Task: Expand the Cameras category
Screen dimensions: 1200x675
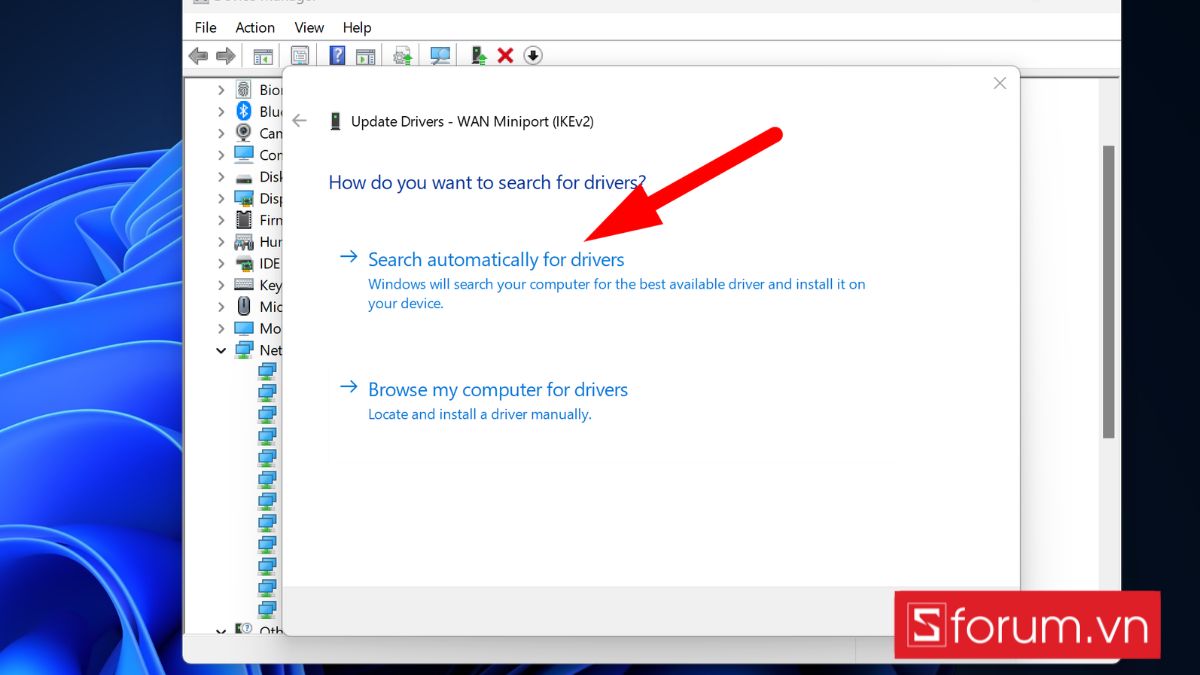Action: 221,133
